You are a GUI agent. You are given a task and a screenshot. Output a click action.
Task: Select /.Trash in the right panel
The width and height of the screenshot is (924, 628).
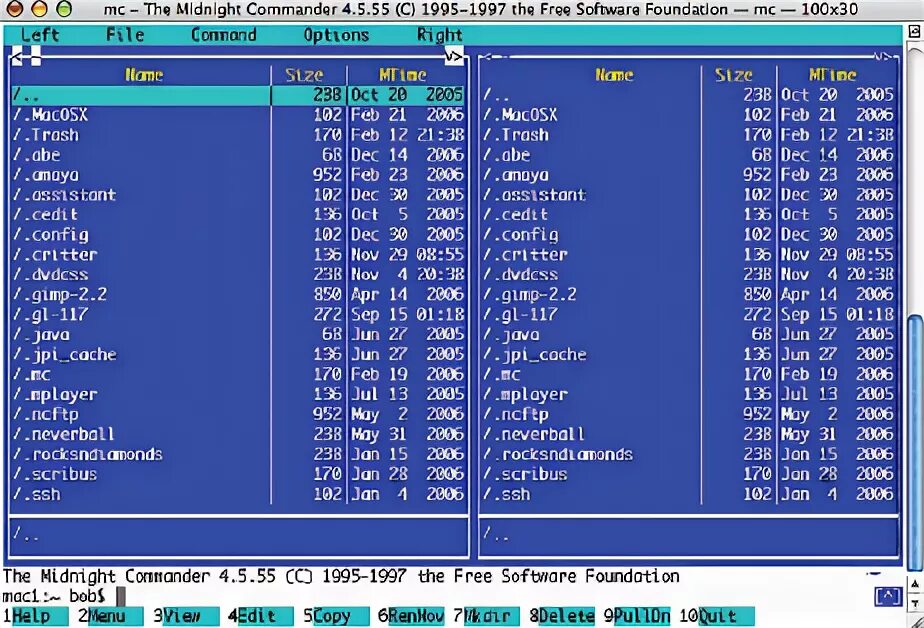coord(688,135)
